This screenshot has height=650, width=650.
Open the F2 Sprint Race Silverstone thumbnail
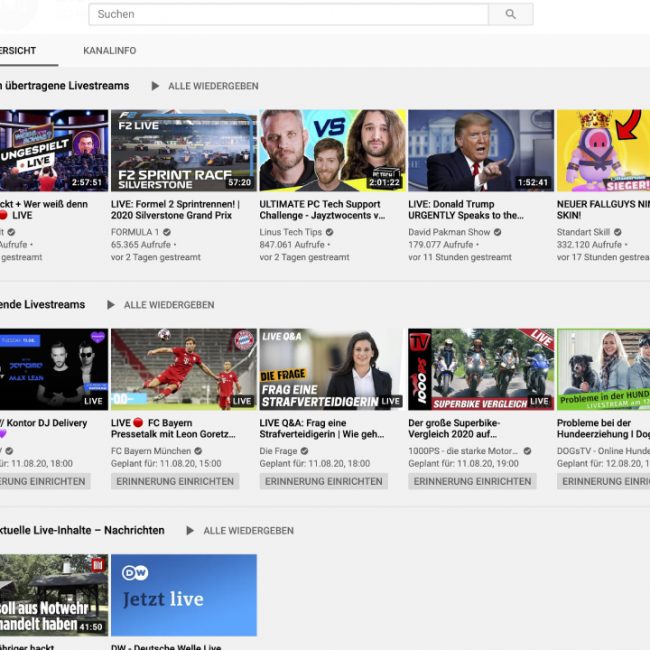[183, 150]
